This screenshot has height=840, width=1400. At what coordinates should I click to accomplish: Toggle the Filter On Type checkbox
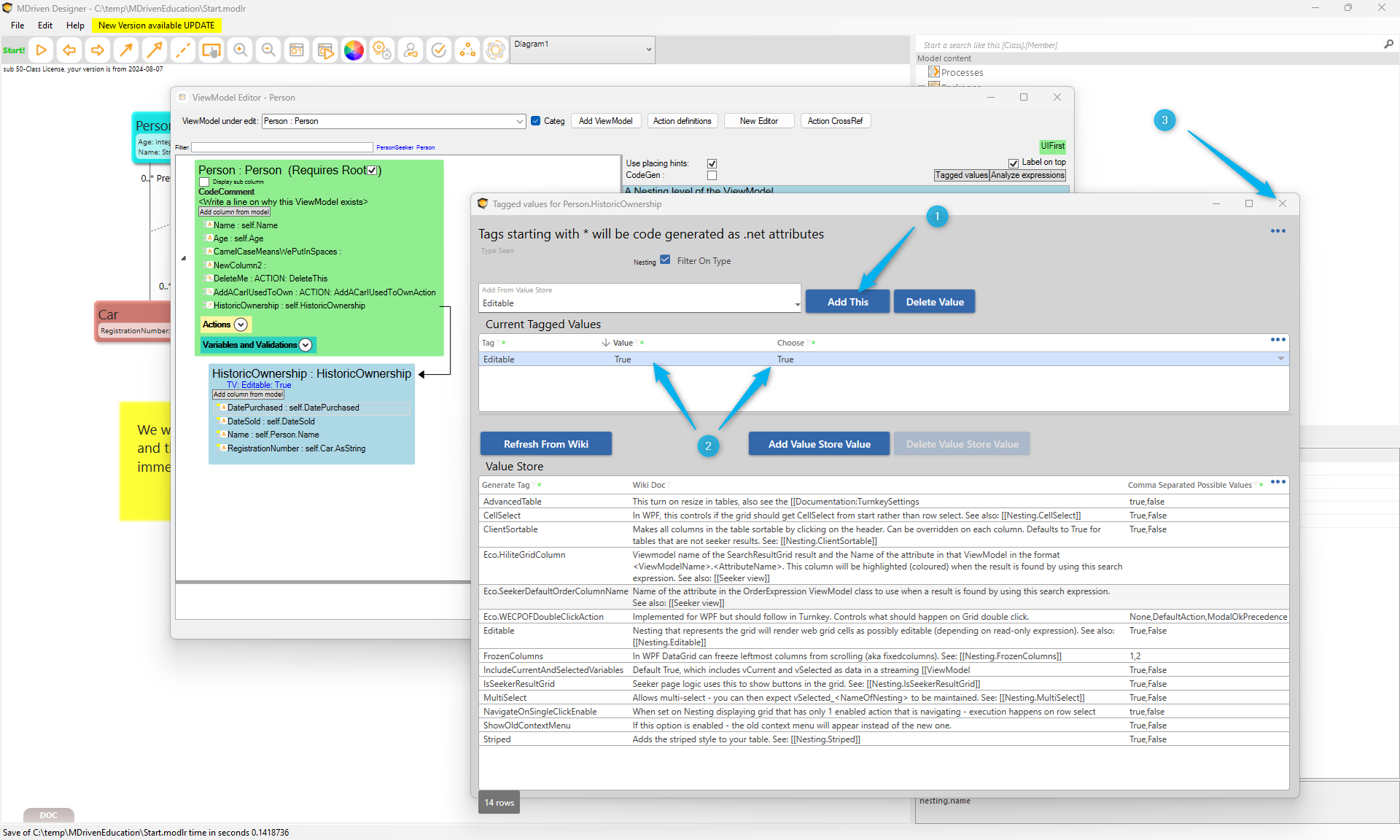coord(665,260)
